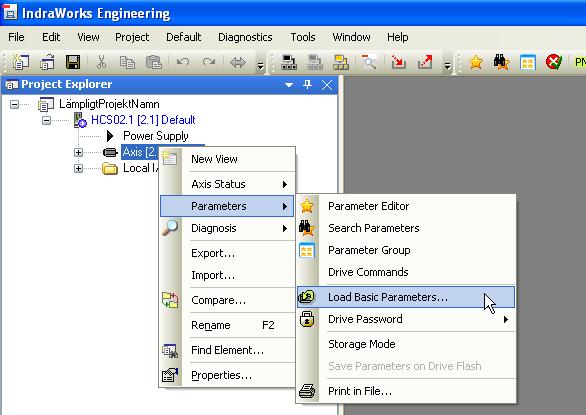
Task: Click the new project toolbar icon
Action: point(21,62)
